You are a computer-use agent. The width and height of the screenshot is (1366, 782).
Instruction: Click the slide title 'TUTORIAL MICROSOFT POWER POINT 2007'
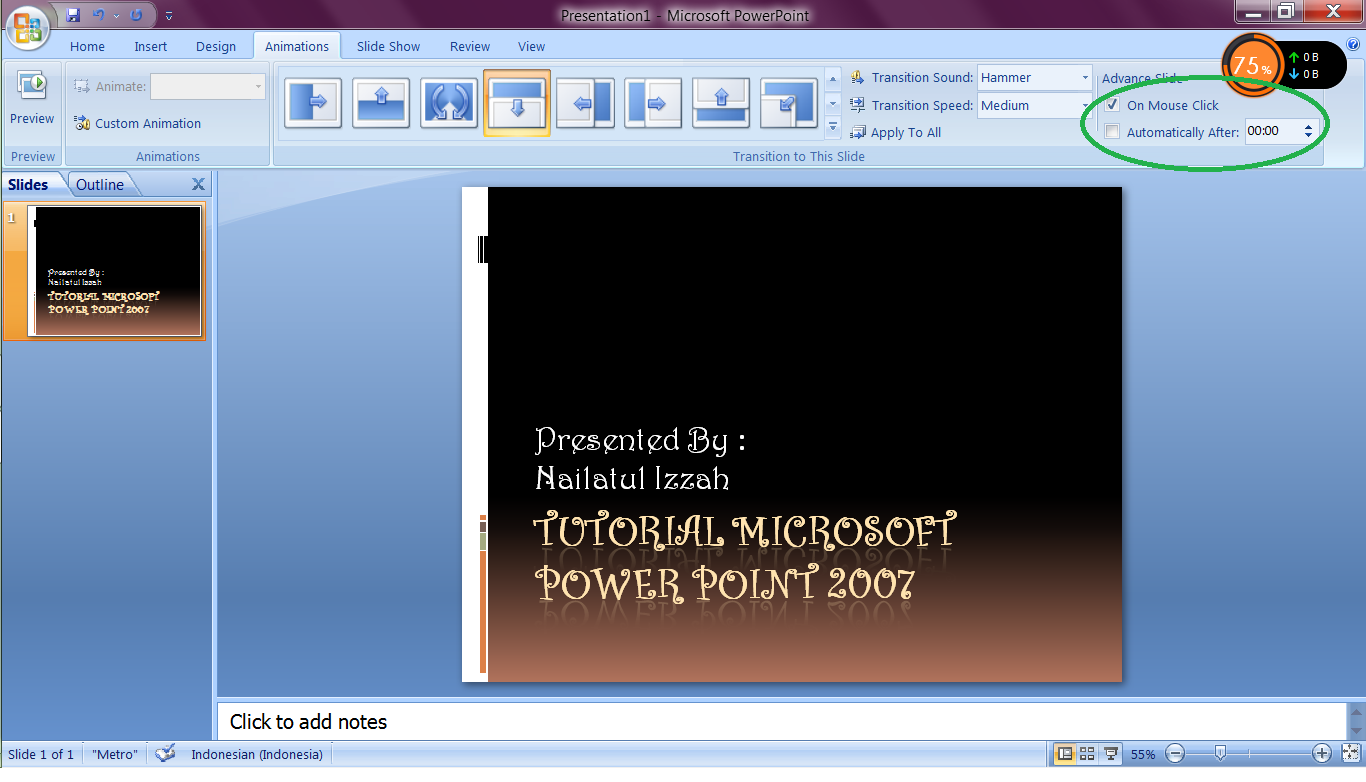point(743,557)
